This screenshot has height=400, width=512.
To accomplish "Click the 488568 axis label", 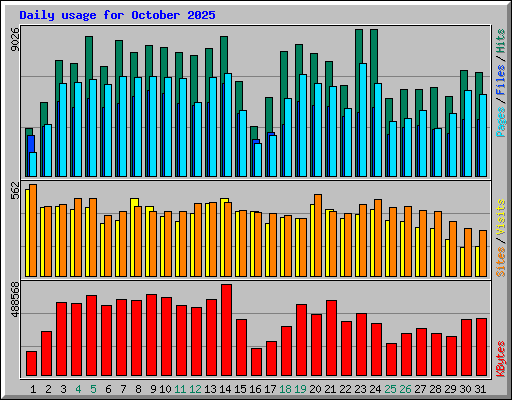I will pos(15,299).
